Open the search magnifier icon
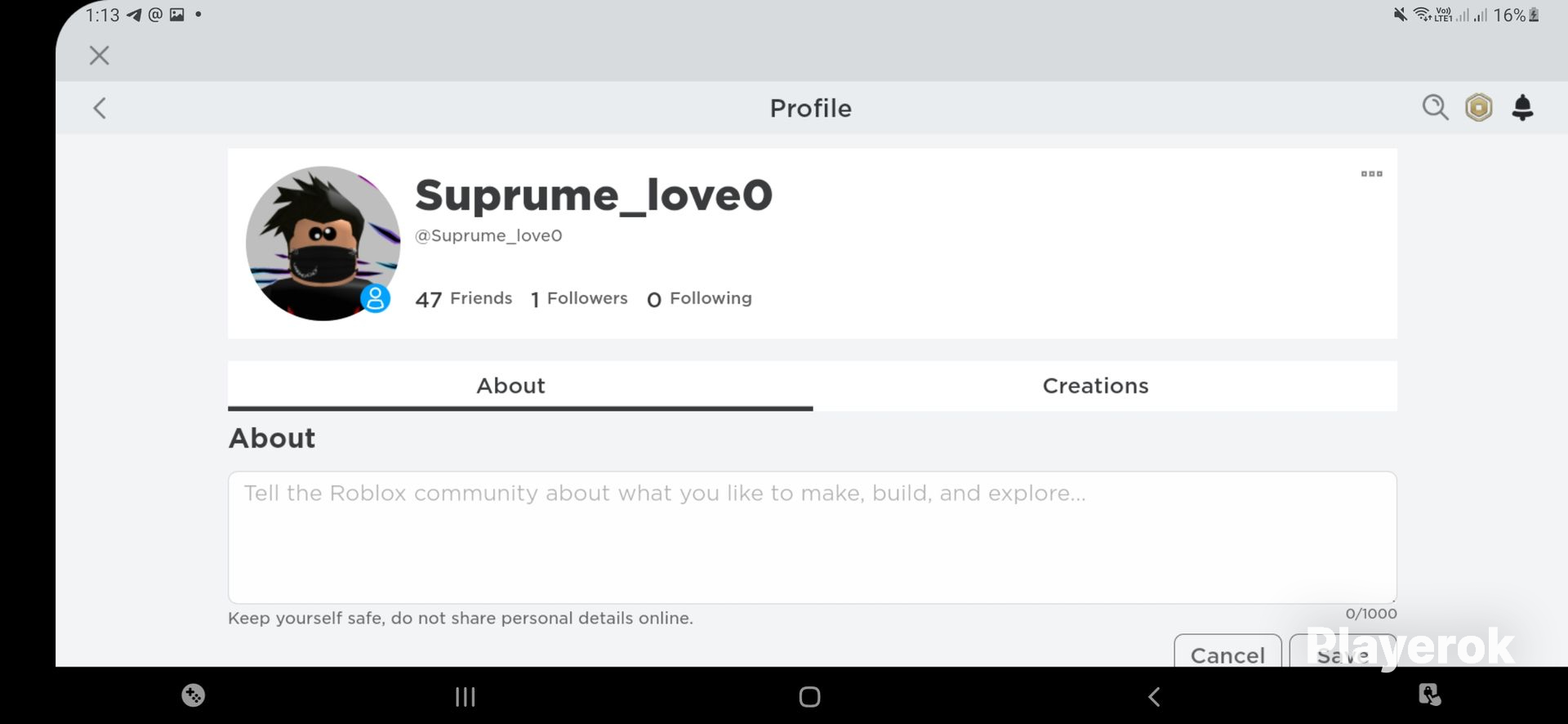The height and width of the screenshot is (724, 1568). [x=1435, y=108]
